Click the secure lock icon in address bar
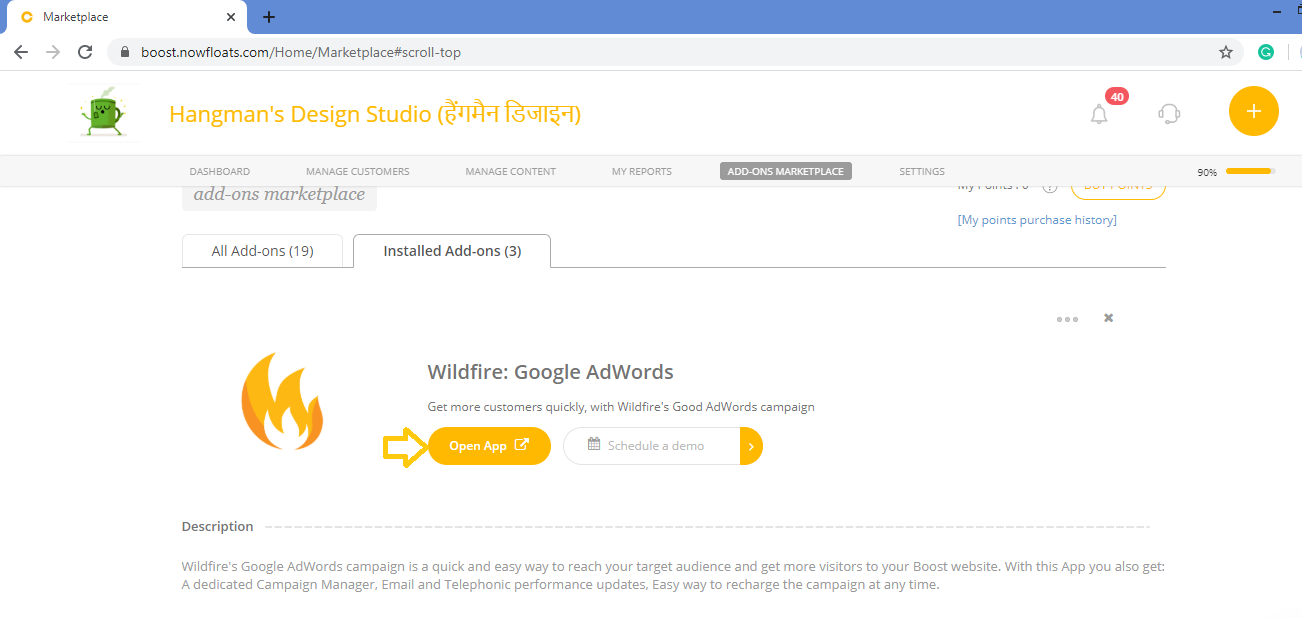The image size is (1302, 618). (125, 52)
